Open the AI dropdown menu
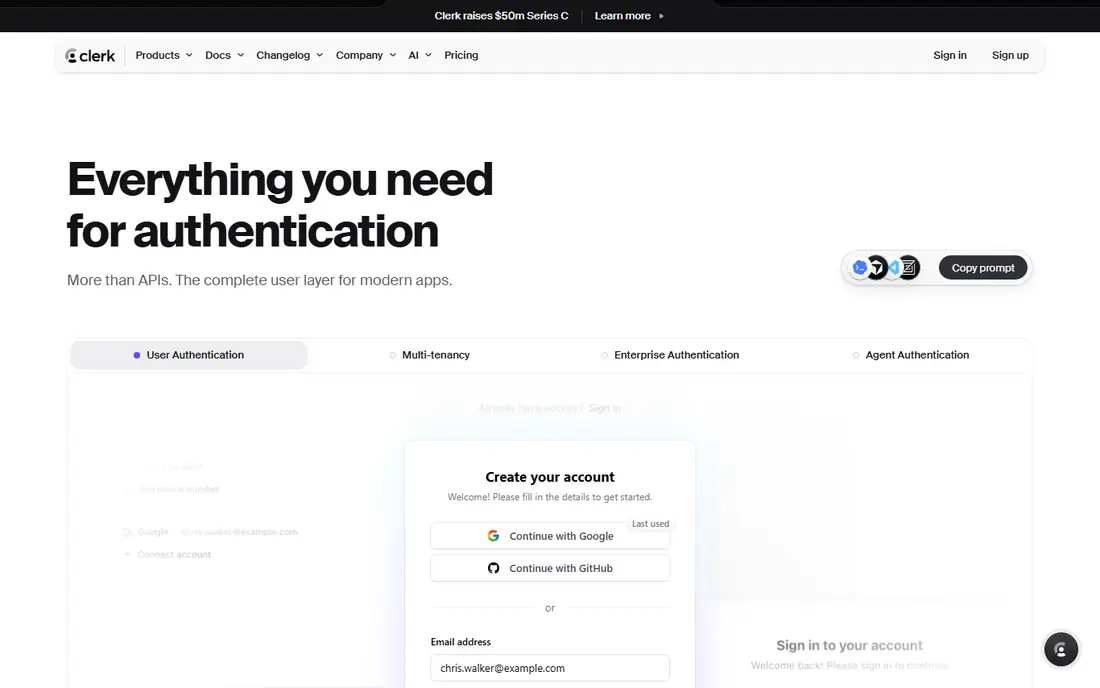Screen dimensions: 1100x688 click(x=420, y=55)
